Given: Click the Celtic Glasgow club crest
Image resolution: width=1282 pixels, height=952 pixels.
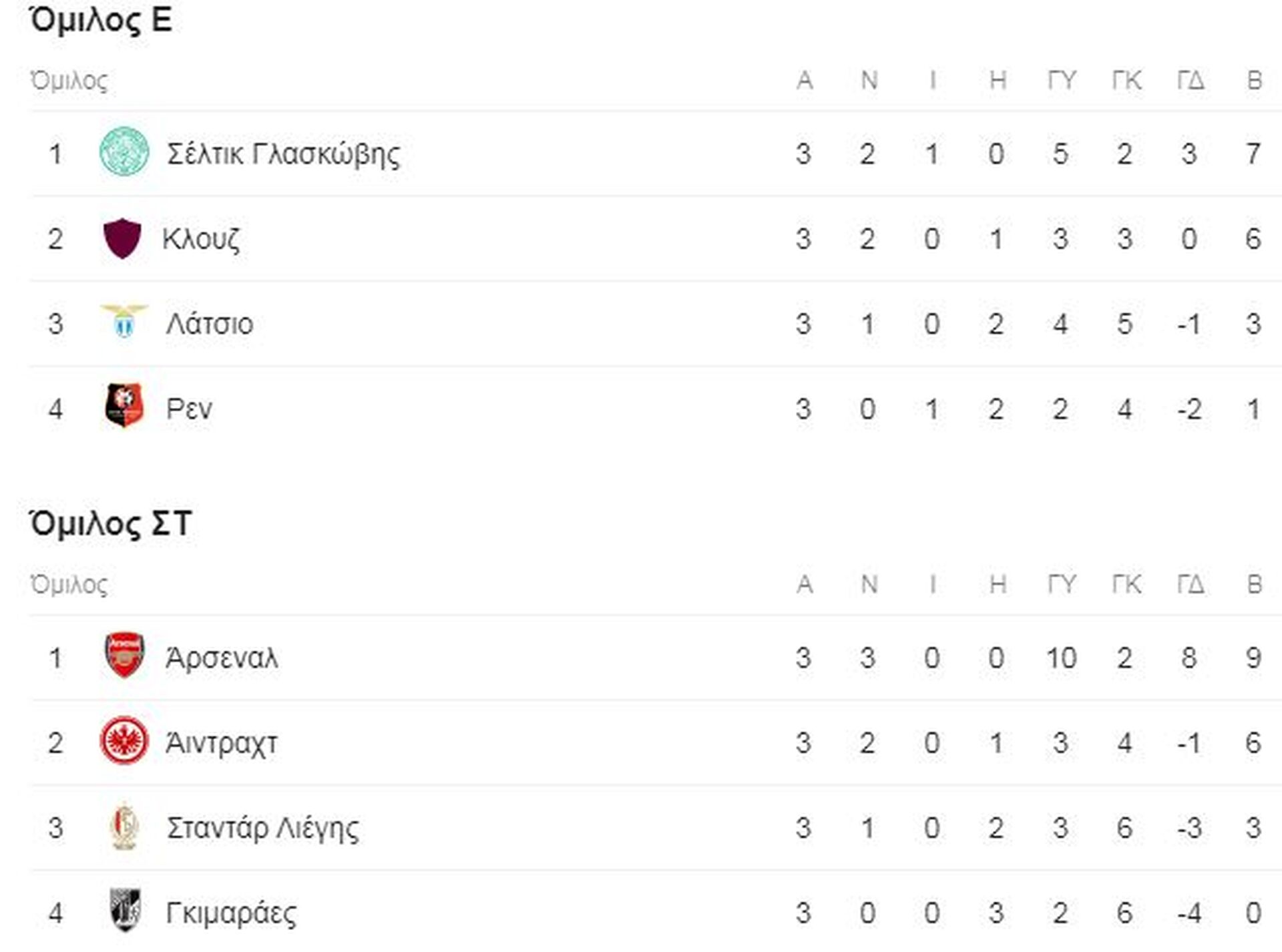Looking at the screenshot, I should click(124, 153).
